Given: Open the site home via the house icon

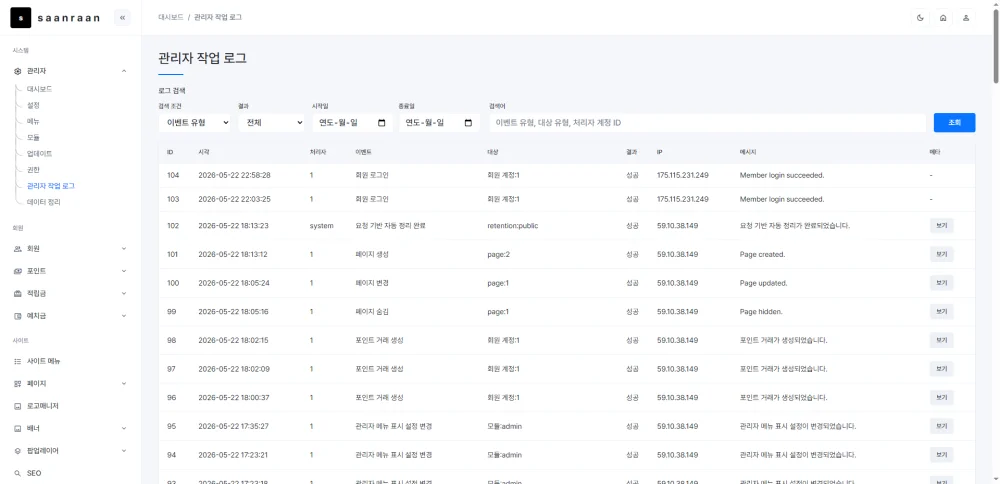Looking at the screenshot, I should (x=943, y=18).
